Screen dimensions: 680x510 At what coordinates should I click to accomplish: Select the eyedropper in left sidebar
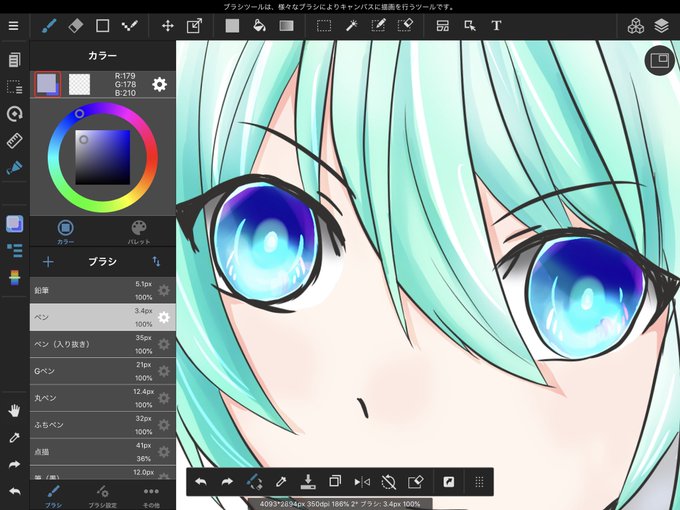tap(14, 438)
